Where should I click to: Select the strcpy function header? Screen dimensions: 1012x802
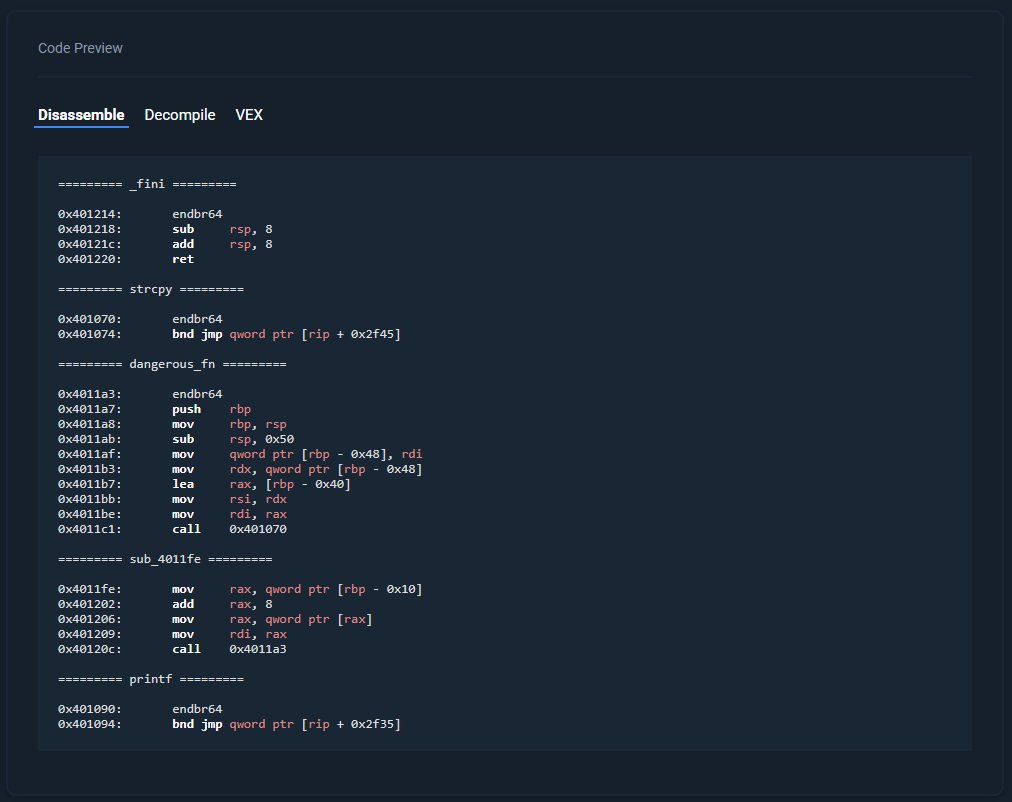coord(151,288)
